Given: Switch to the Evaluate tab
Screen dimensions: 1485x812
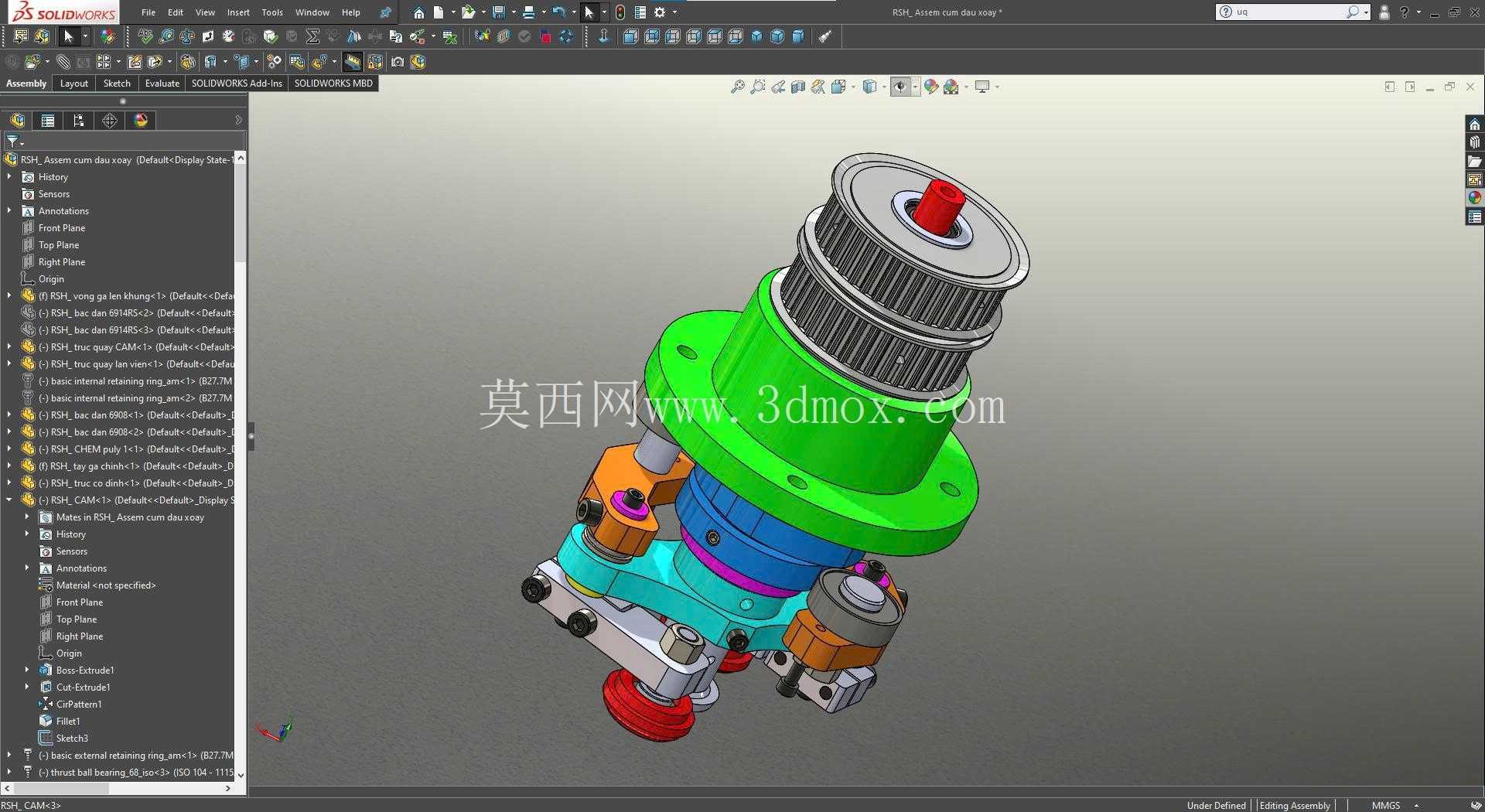Looking at the screenshot, I should click(x=162, y=84).
